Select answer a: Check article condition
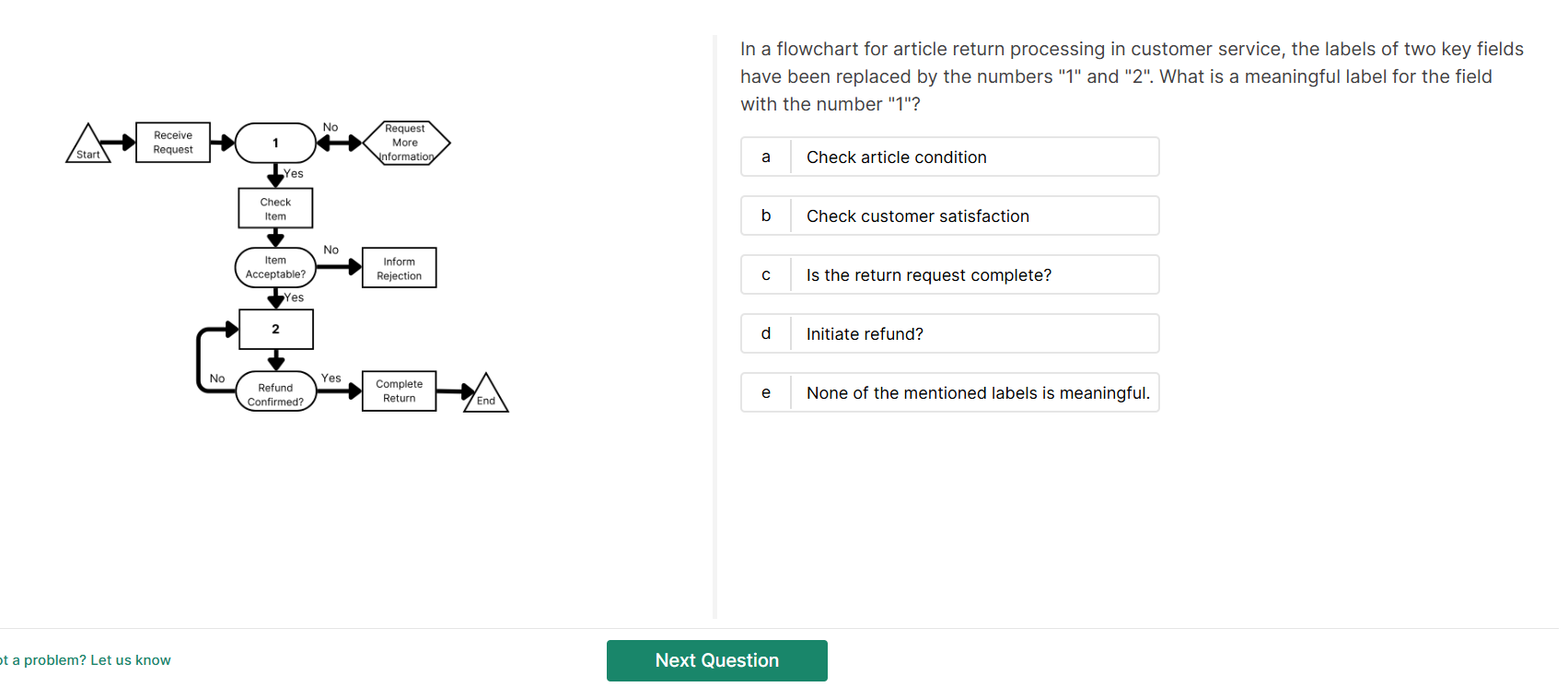Image resolution: width=1568 pixels, height=687 pixels. click(949, 157)
